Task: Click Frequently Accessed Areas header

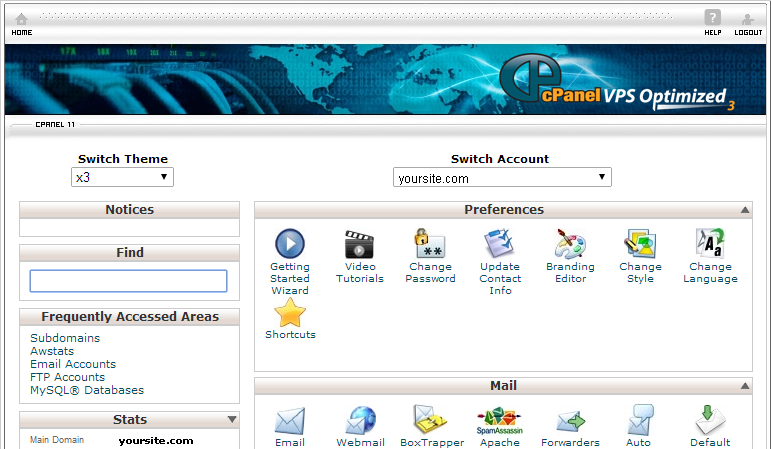Action: pos(129,317)
